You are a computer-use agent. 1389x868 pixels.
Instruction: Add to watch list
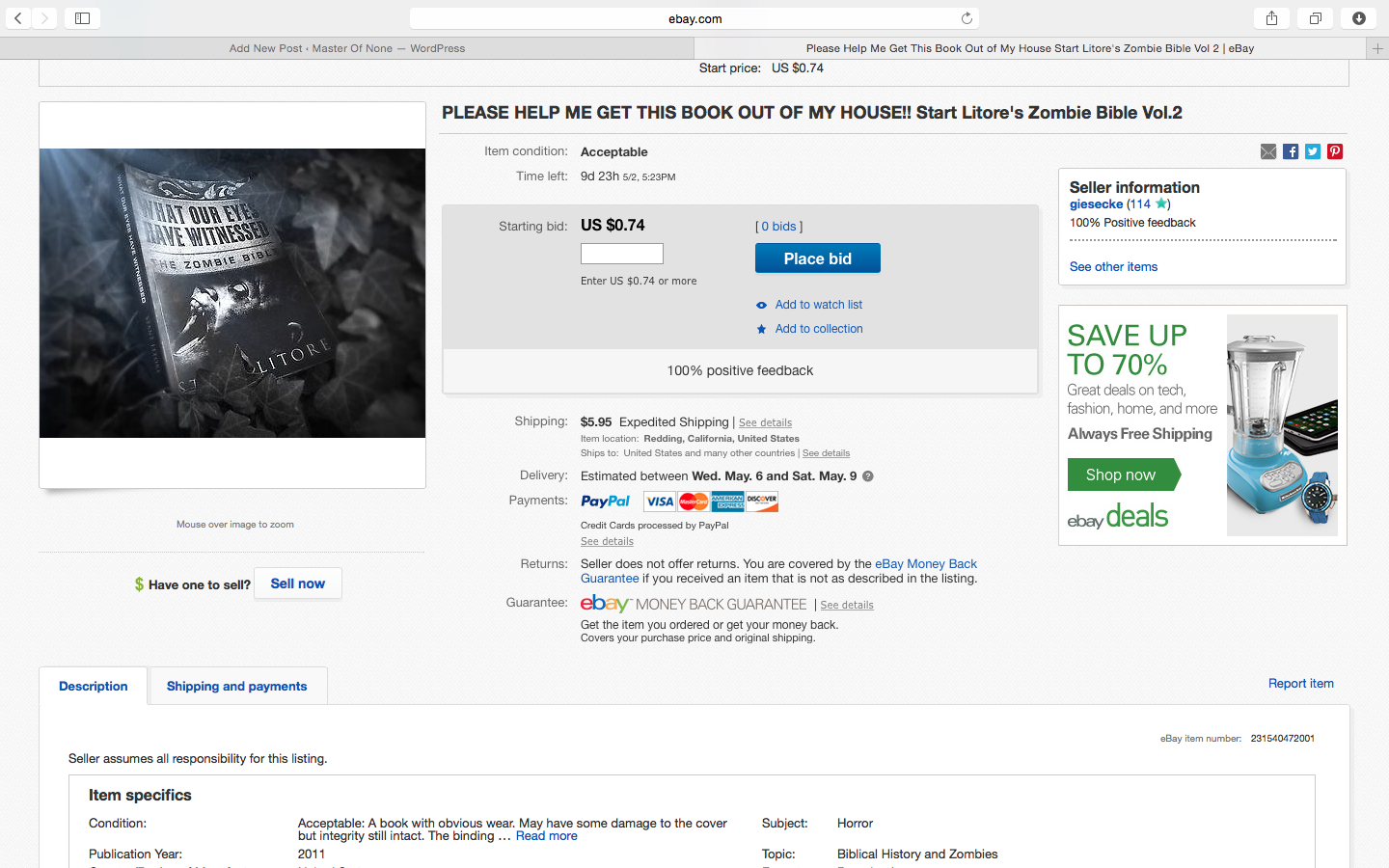(x=818, y=305)
